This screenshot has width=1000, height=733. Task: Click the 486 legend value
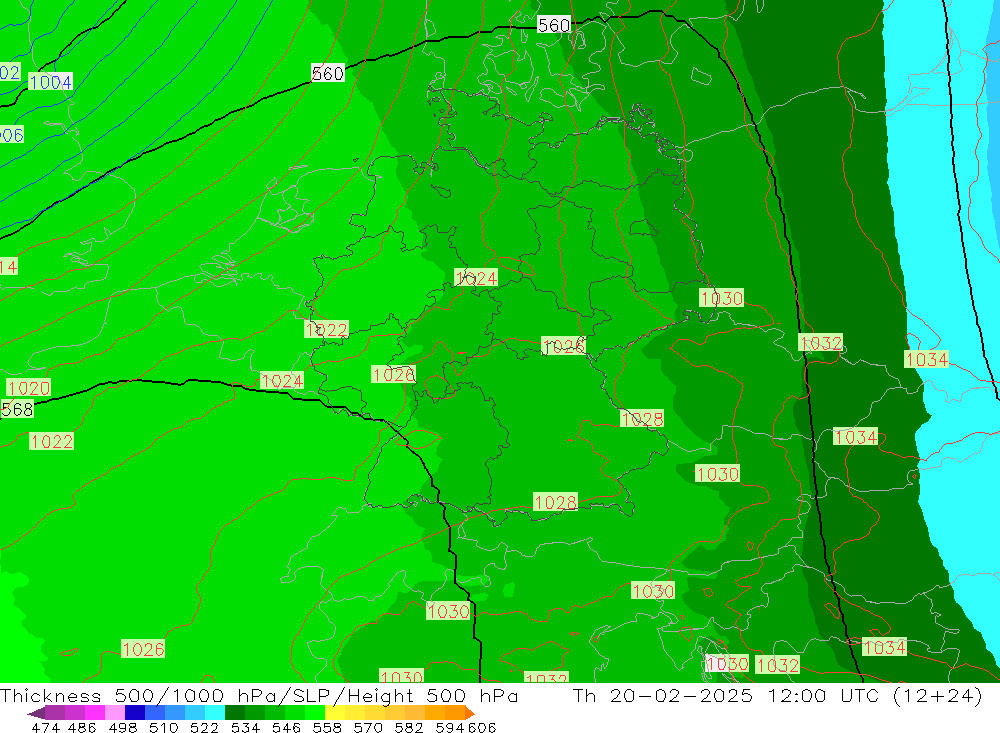(82, 727)
